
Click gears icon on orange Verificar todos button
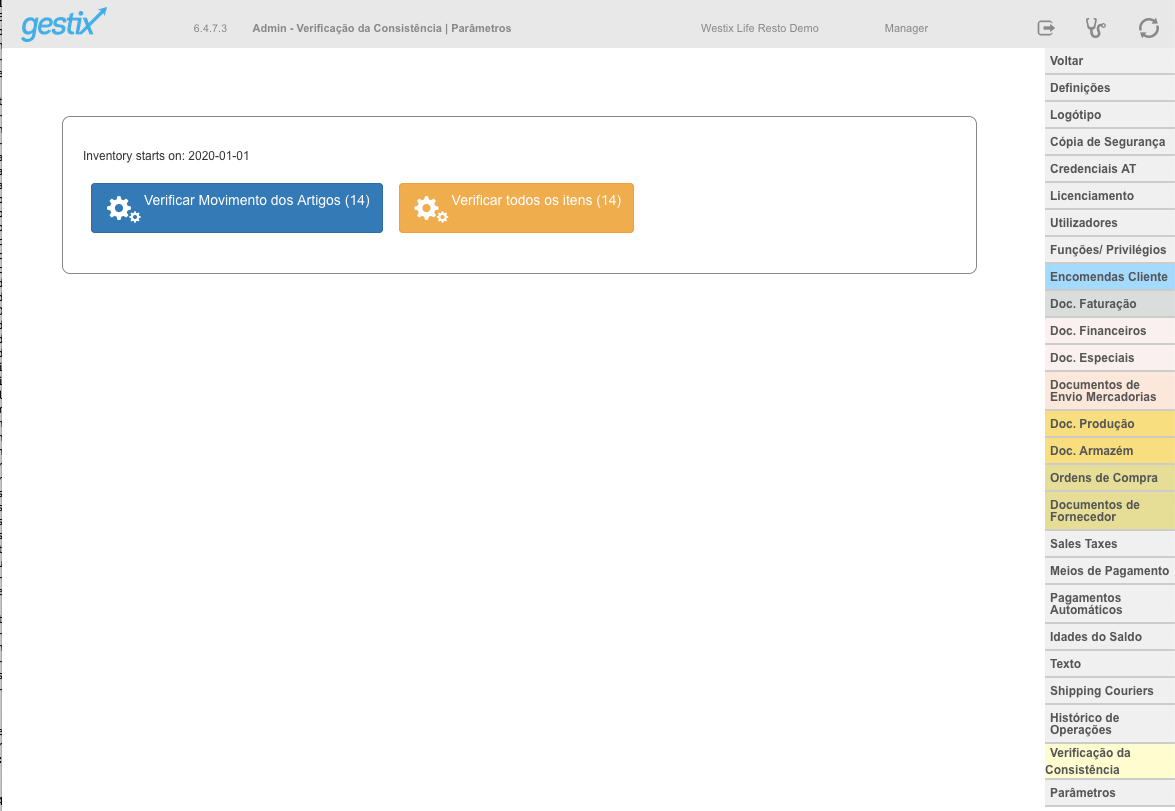(431, 209)
